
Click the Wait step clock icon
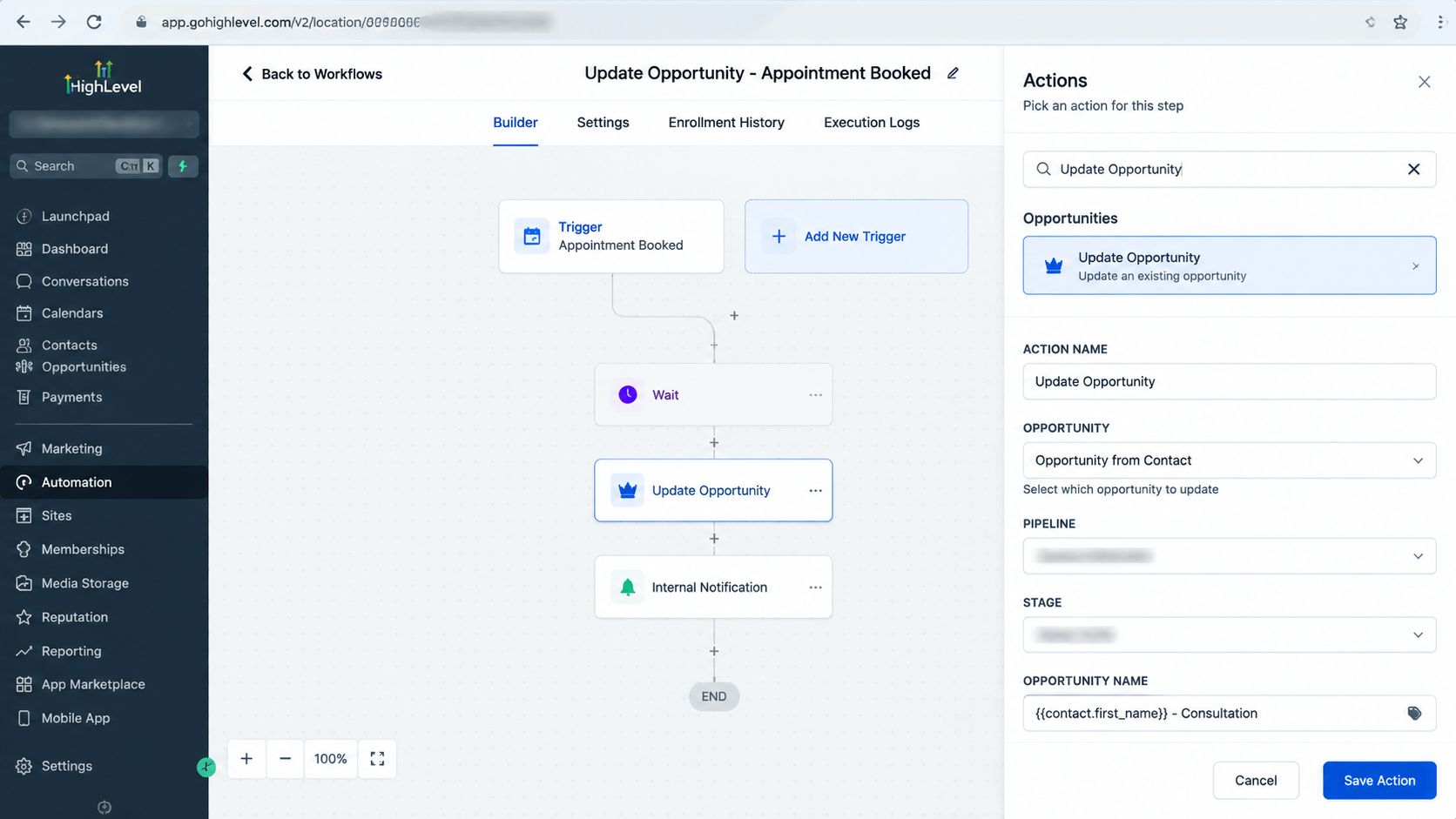coord(627,394)
